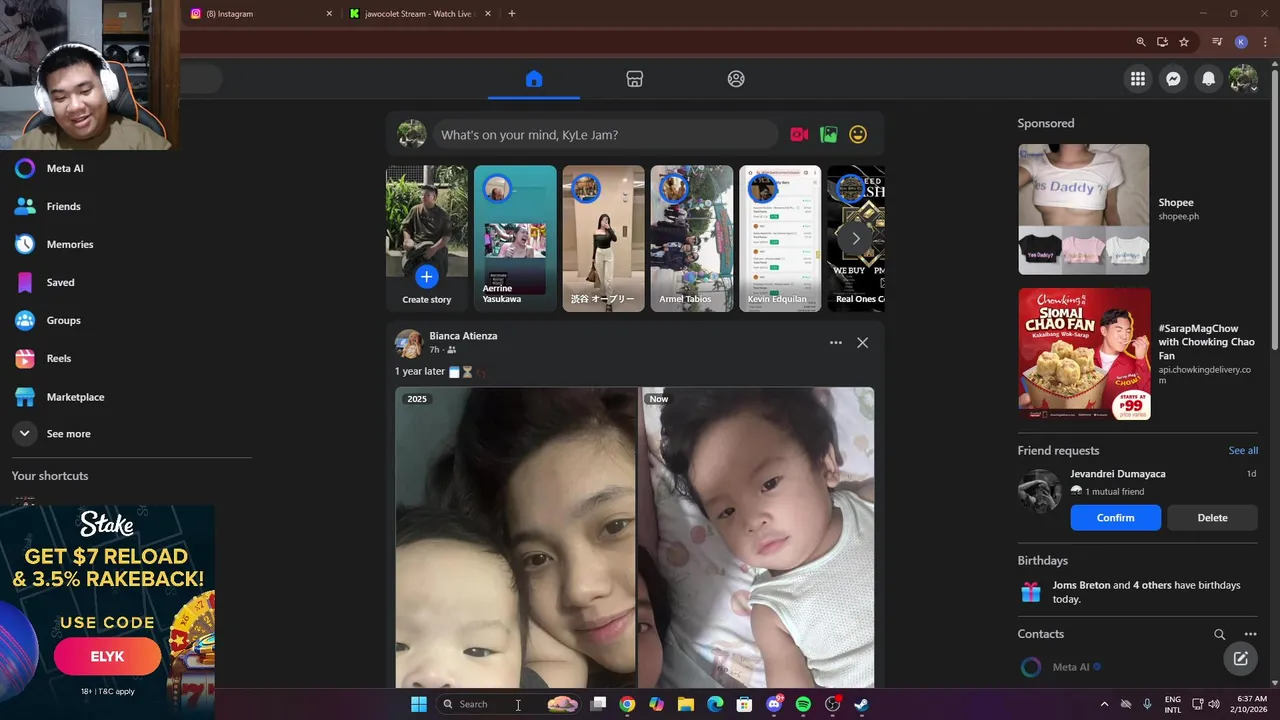Image resolution: width=1280 pixels, height=720 pixels.
Task: Open the Now photo in post
Action: coord(757,537)
